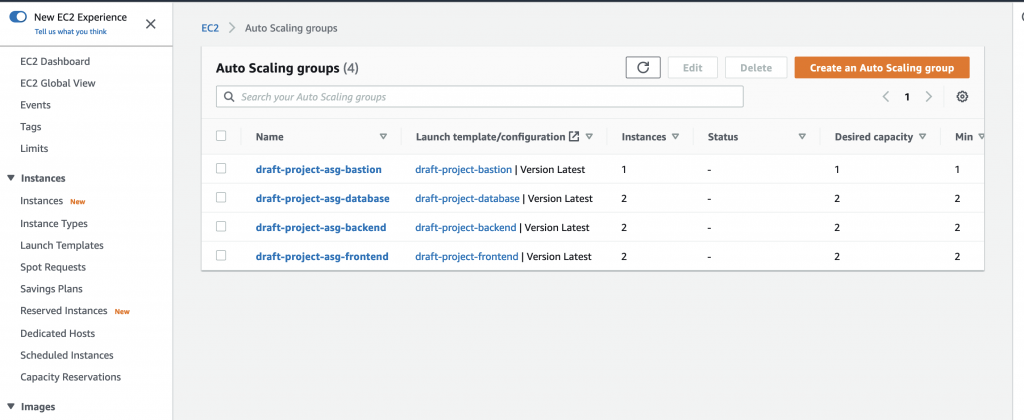This screenshot has width=1024, height=420.
Task: Open draft-project-backend launch template
Action: (466, 227)
